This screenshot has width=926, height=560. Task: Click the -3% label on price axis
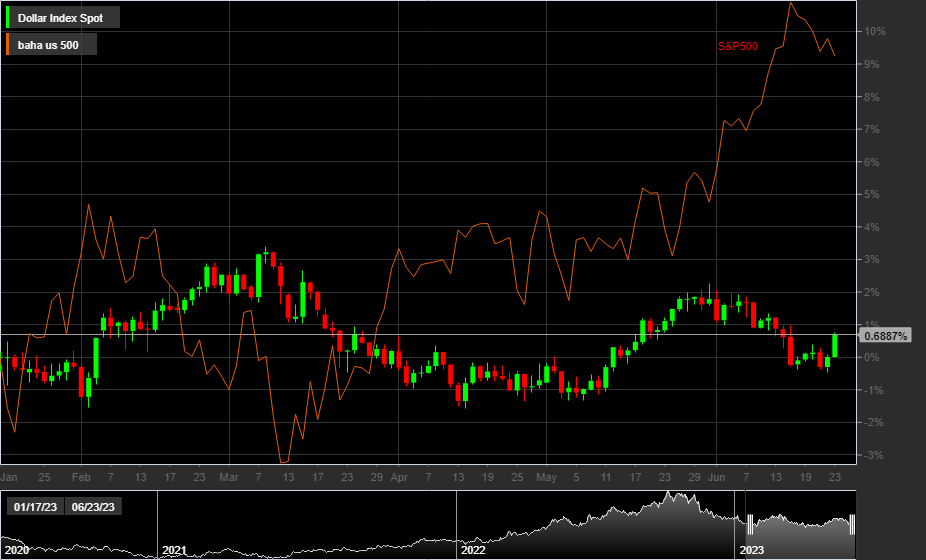coord(873,455)
